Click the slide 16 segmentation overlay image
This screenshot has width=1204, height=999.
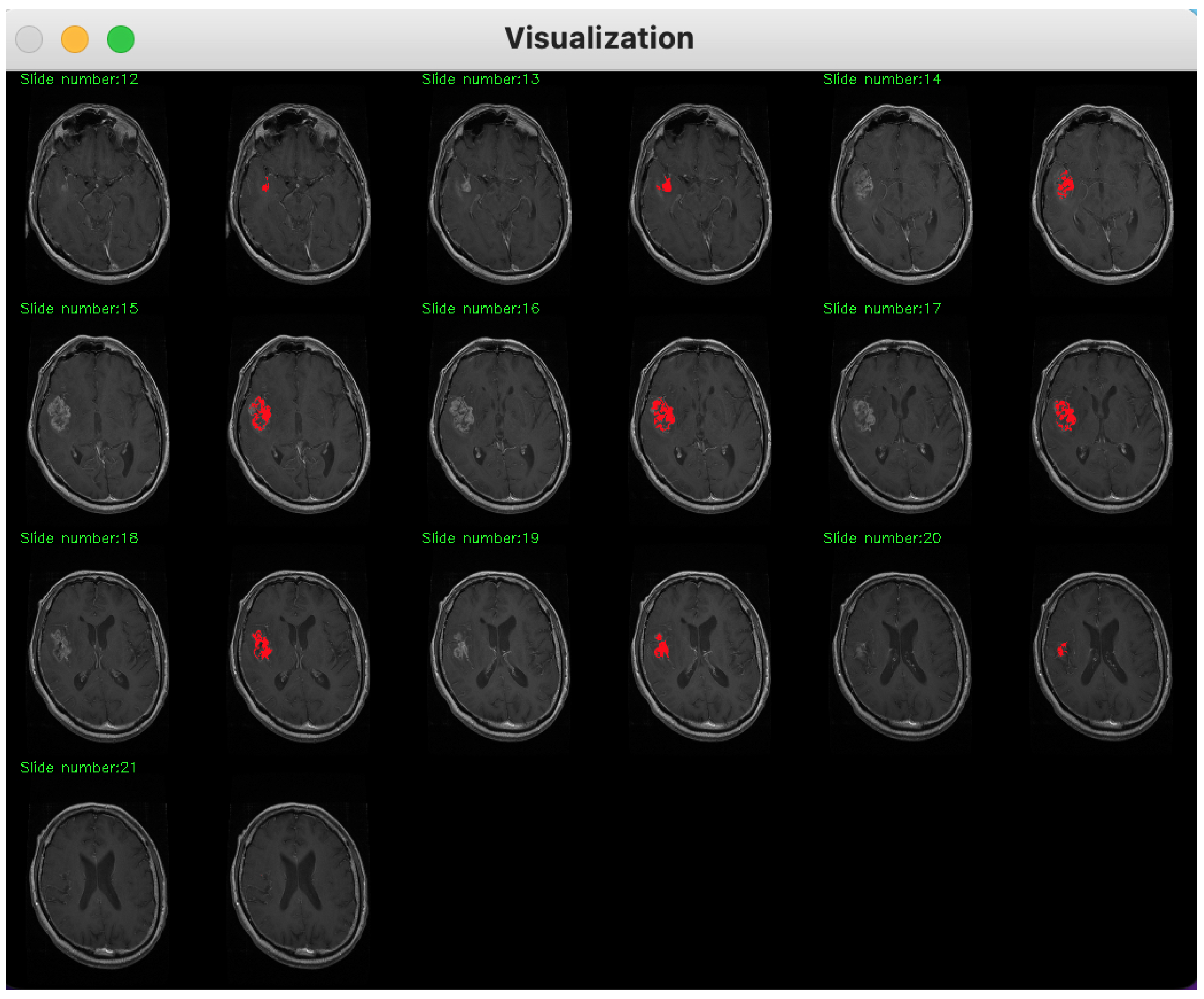tap(701, 424)
